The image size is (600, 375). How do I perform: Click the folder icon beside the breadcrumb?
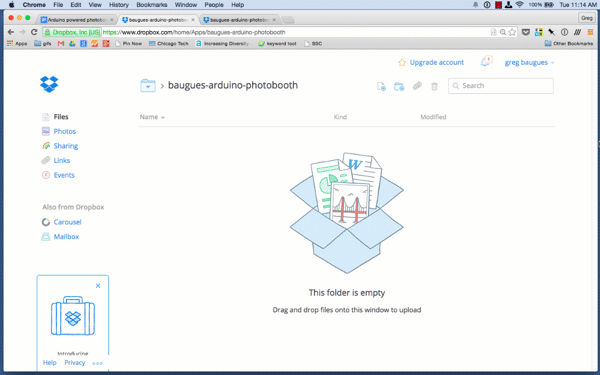(x=148, y=85)
